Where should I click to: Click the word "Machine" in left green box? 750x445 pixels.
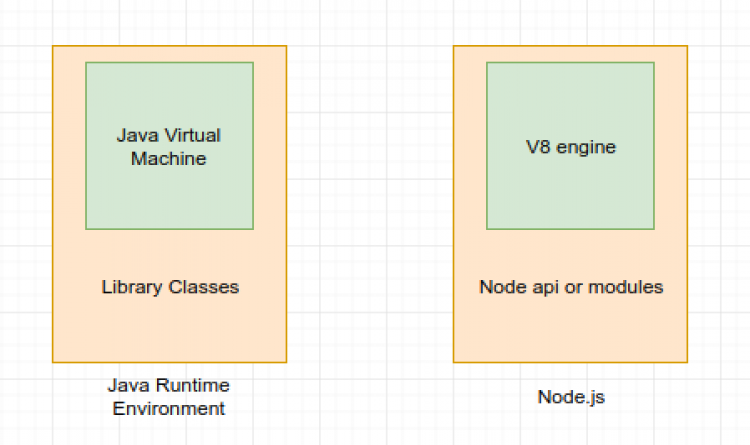click(169, 158)
